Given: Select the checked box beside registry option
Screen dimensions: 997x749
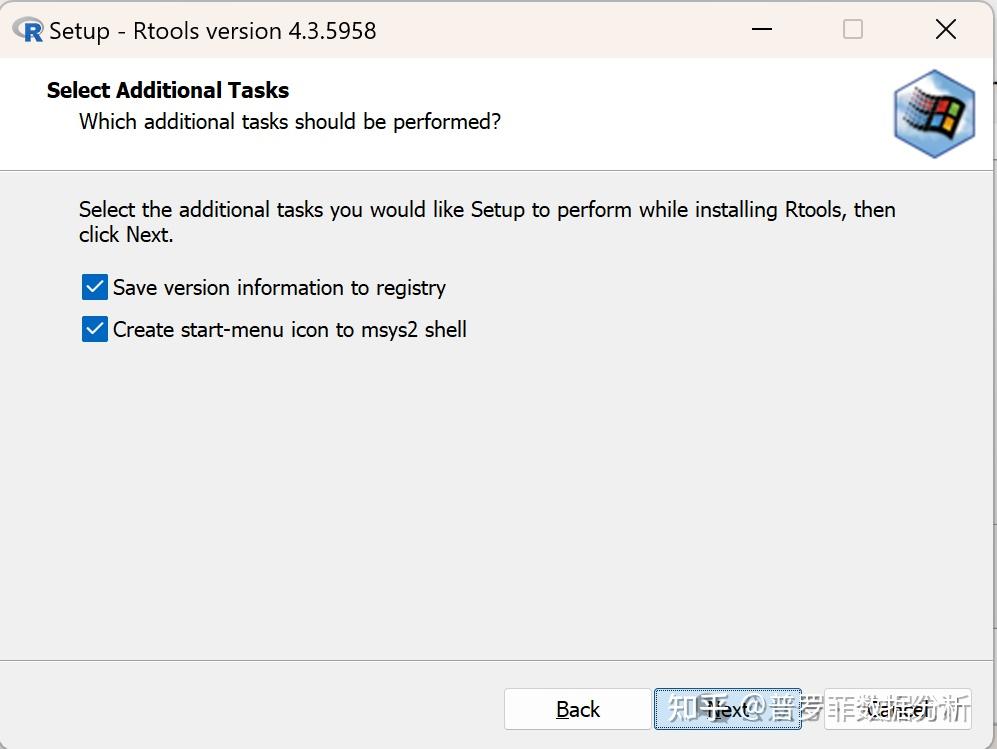Looking at the screenshot, I should tap(93, 287).
